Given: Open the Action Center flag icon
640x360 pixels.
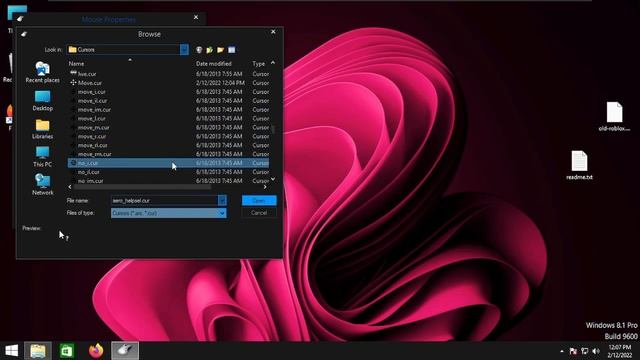Looking at the screenshot, I should [x=573, y=351].
